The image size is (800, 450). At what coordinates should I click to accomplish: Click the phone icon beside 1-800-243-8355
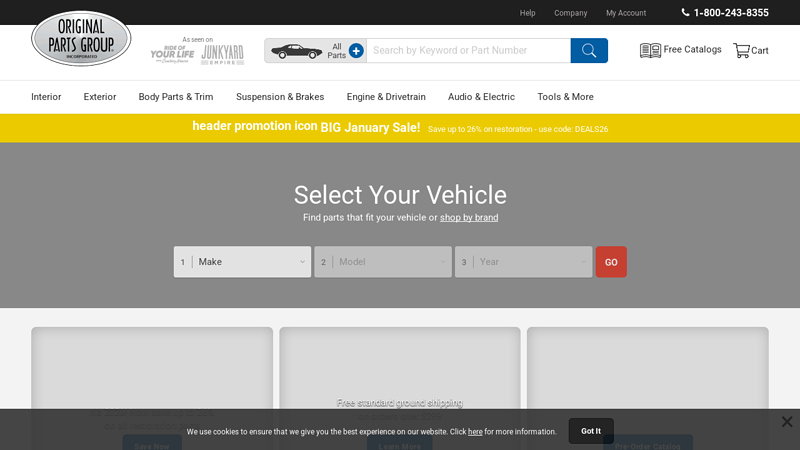685,12
